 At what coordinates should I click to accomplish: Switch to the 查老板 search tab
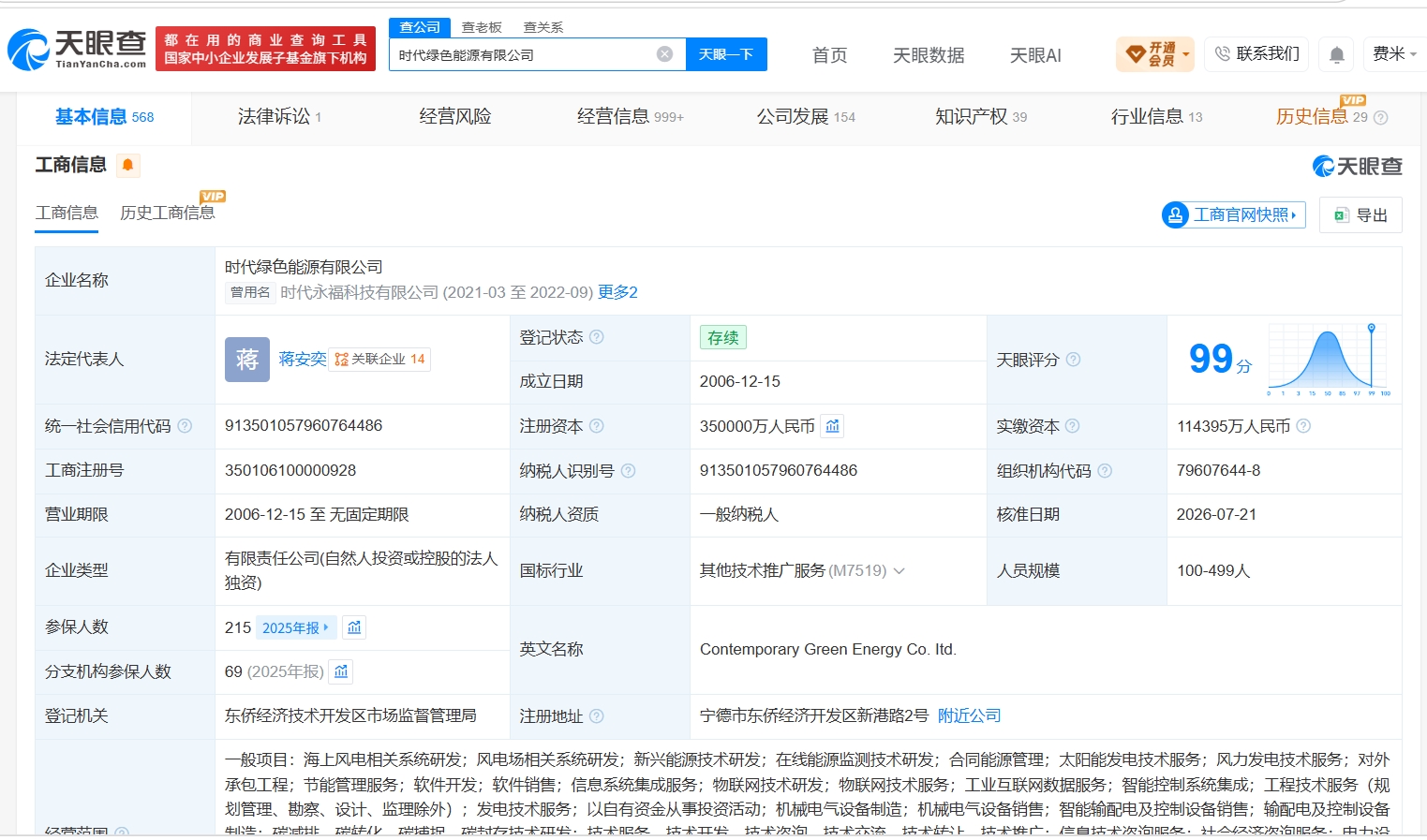click(482, 27)
